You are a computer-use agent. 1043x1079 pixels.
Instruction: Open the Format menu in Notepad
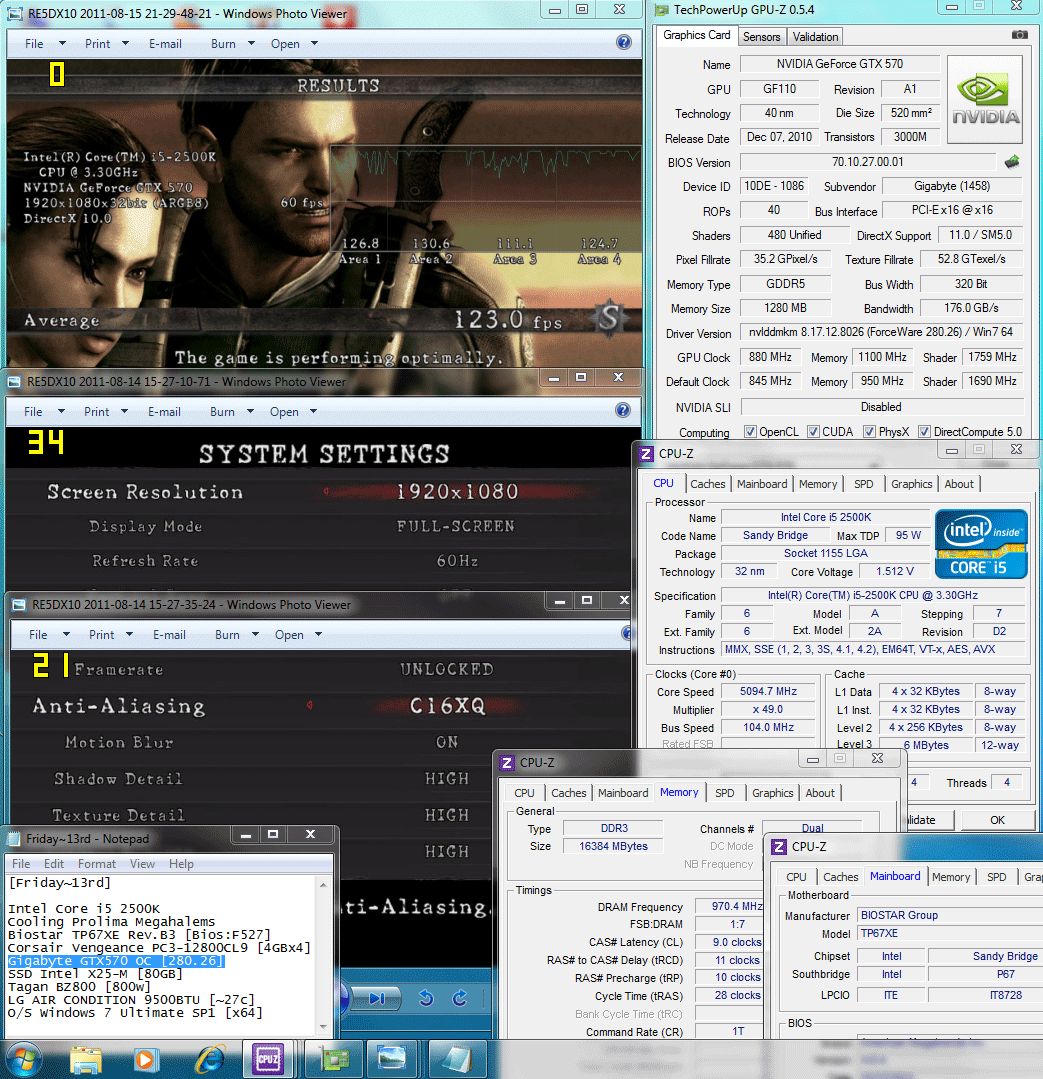tap(97, 864)
